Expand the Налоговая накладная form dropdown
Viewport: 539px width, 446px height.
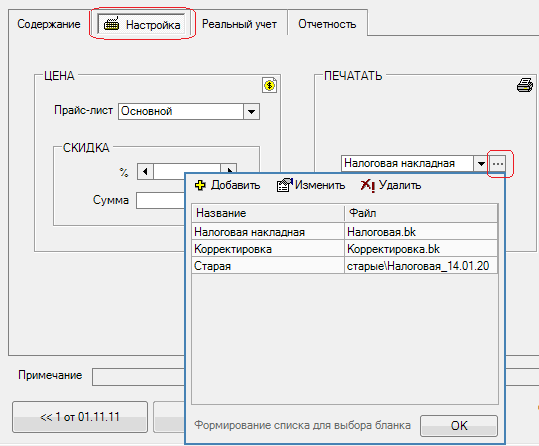tap(481, 164)
